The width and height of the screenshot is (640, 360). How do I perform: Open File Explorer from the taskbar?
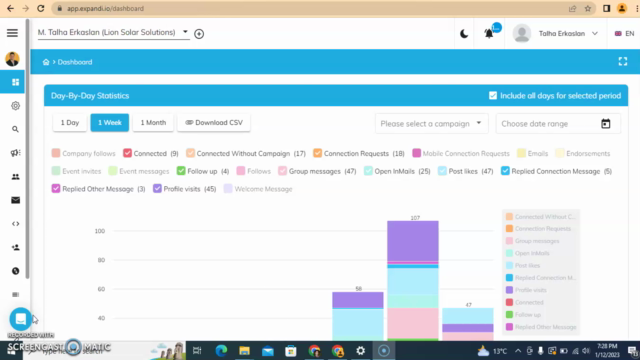point(244,351)
